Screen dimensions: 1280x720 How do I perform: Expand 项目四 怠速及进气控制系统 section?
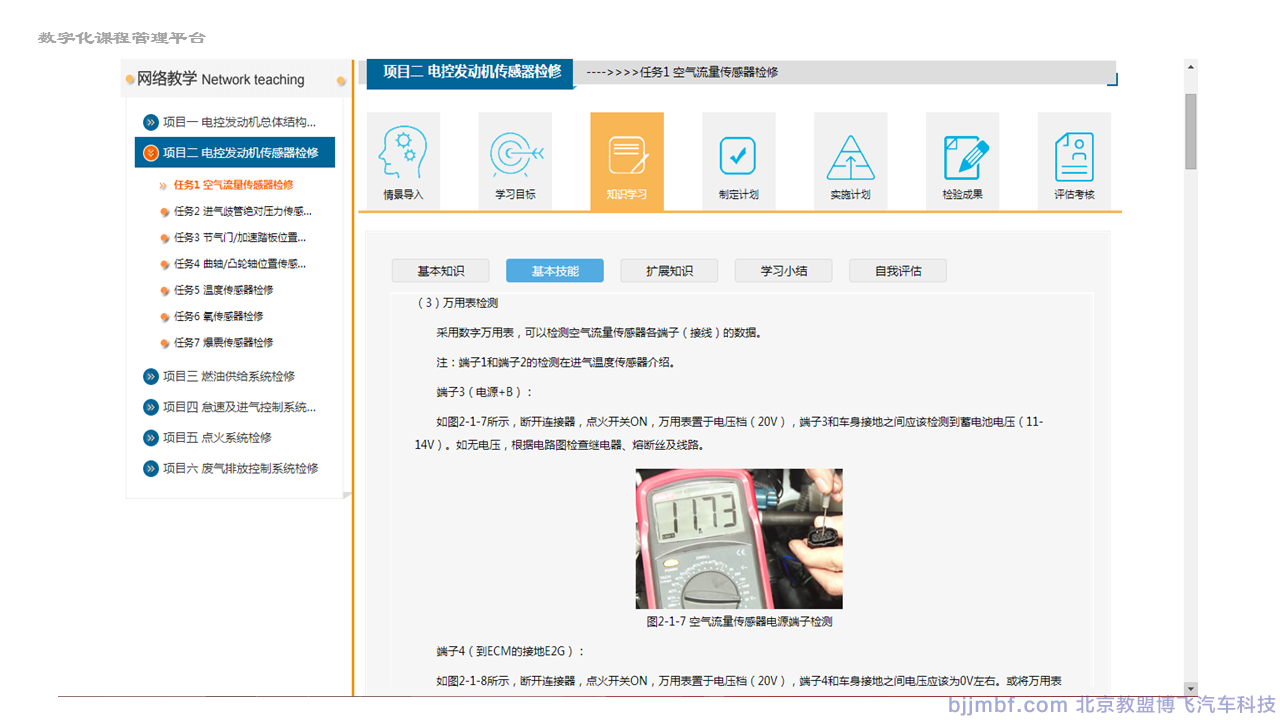tap(151, 407)
